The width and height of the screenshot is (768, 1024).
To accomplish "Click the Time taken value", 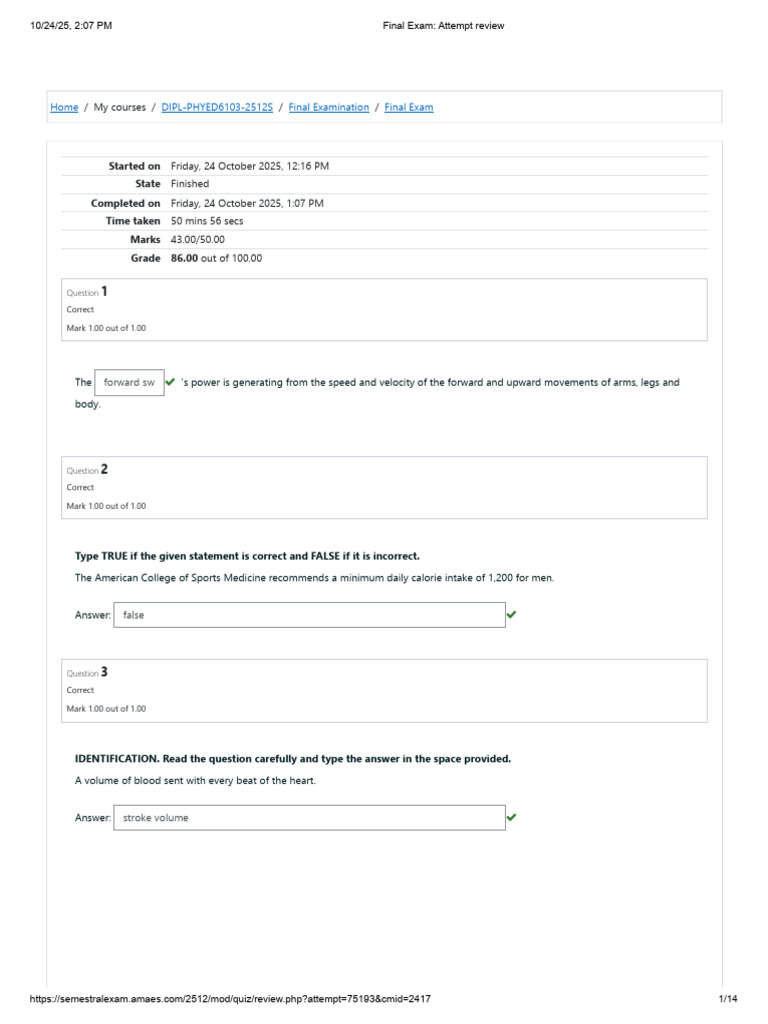I will [x=207, y=221].
